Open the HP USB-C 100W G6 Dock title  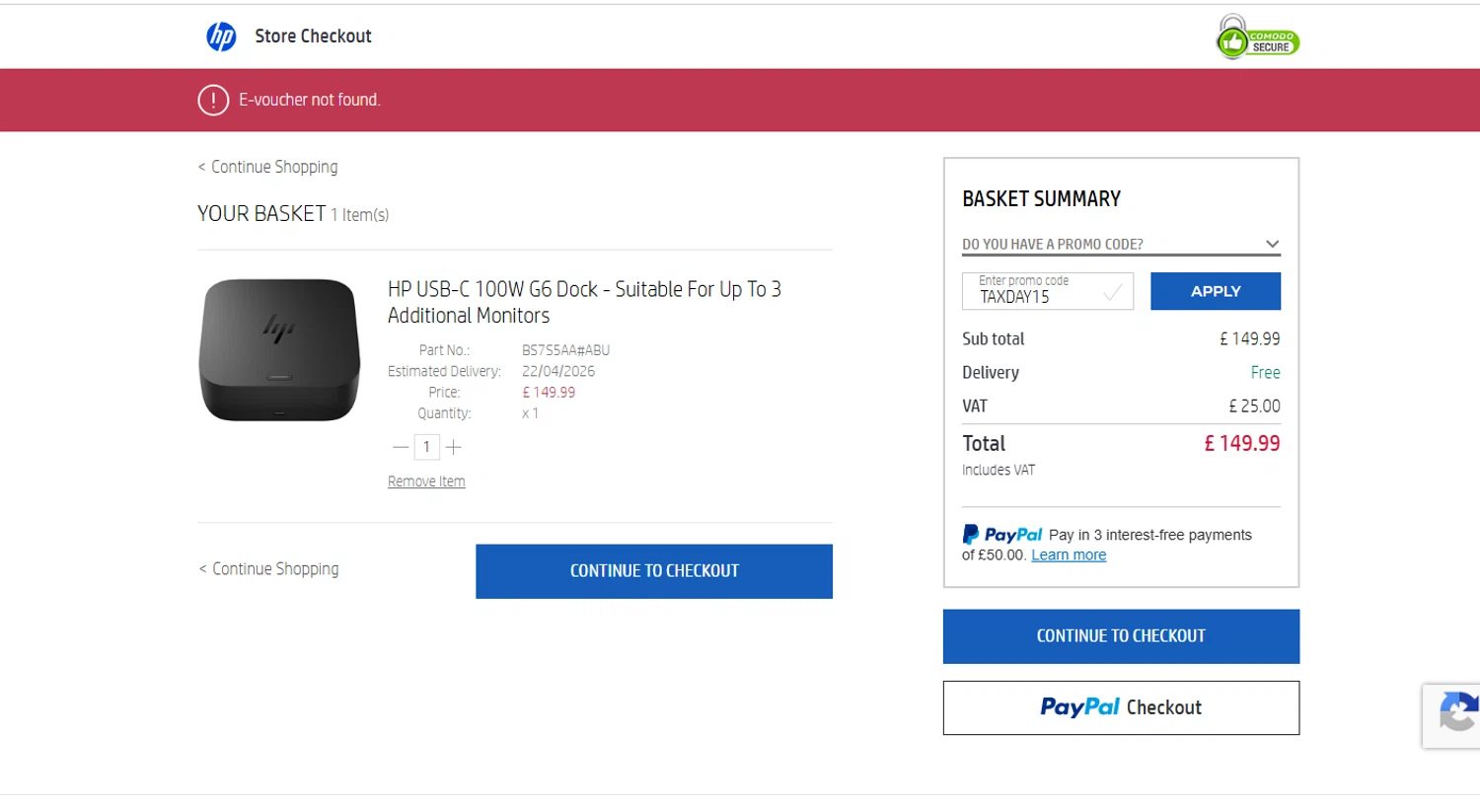584,302
